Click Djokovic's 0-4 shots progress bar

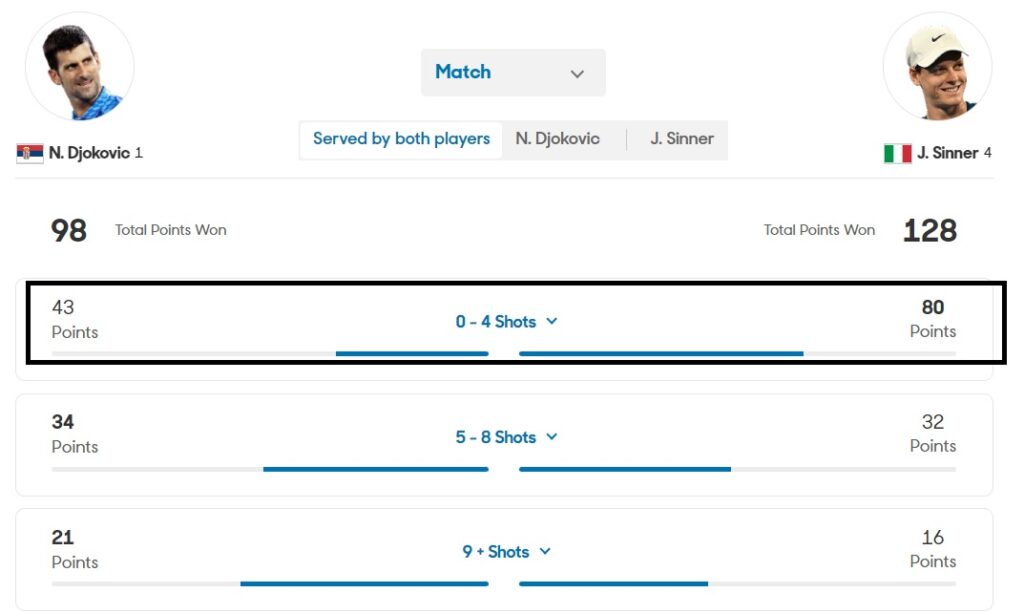[411, 354]
